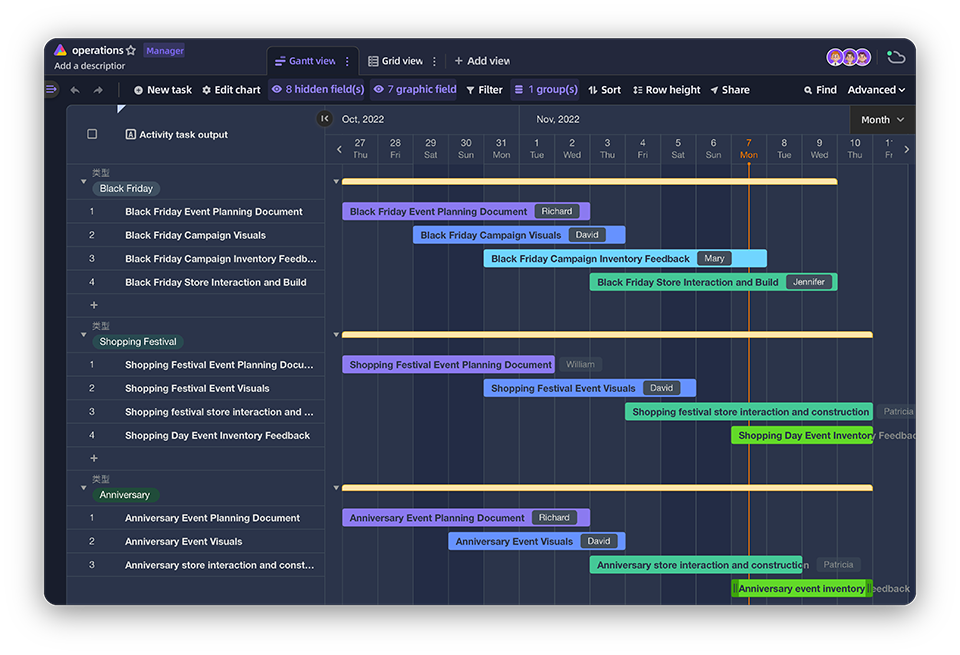Click the undo arrow icon
The image size is (960, 655).
click(75, 90)
